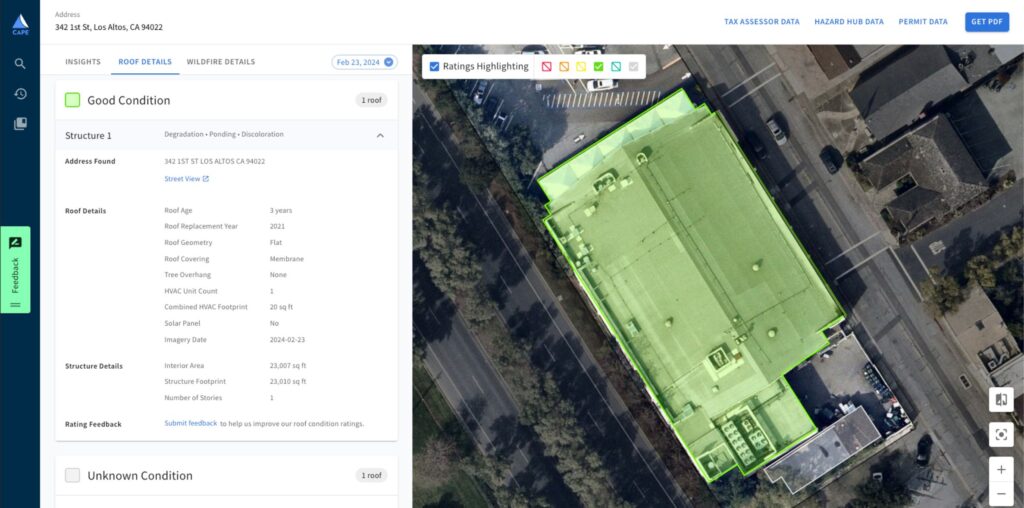Click the CAPE logo
This screenshot has height=508, width=1024.
(20, 22)
